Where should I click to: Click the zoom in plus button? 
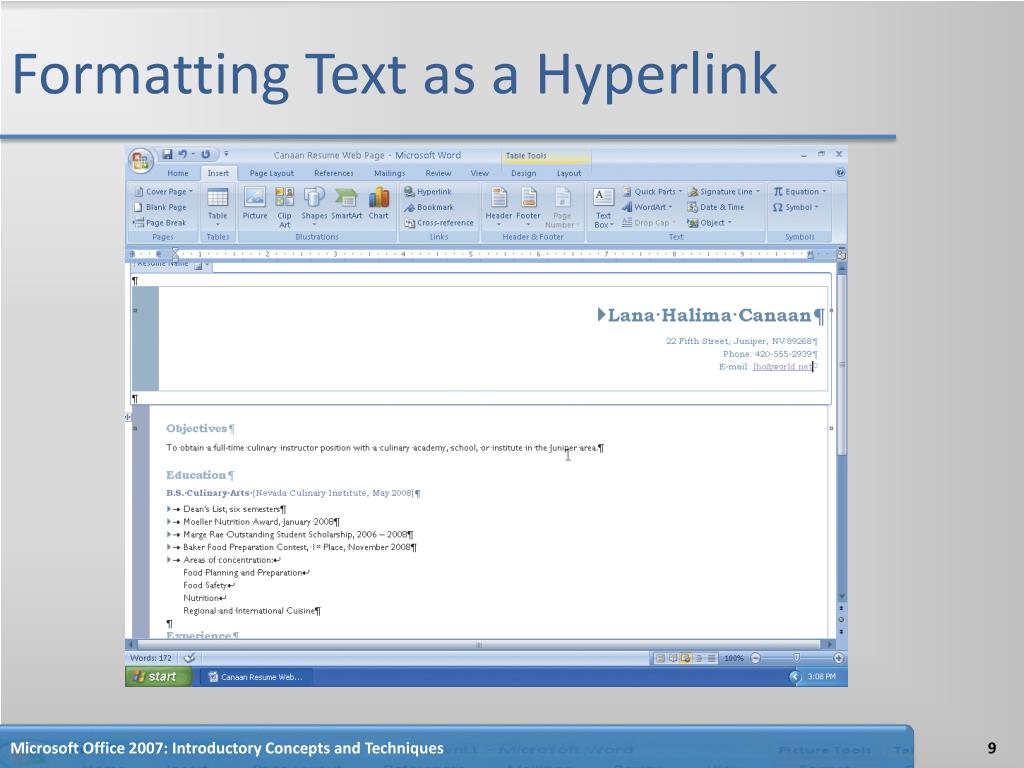tap(839, 658)
